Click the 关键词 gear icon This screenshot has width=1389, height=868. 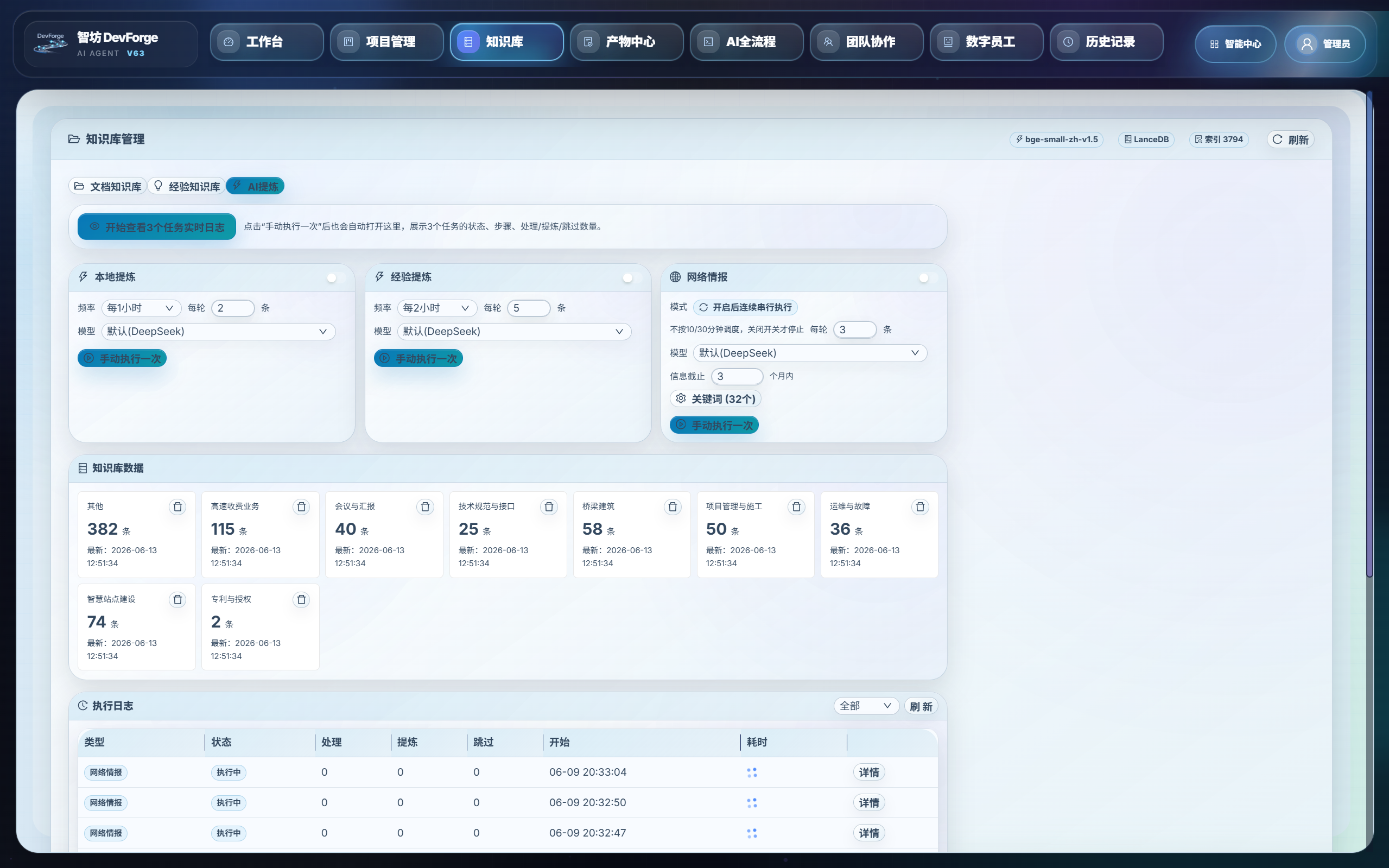[x=681, y=398]
